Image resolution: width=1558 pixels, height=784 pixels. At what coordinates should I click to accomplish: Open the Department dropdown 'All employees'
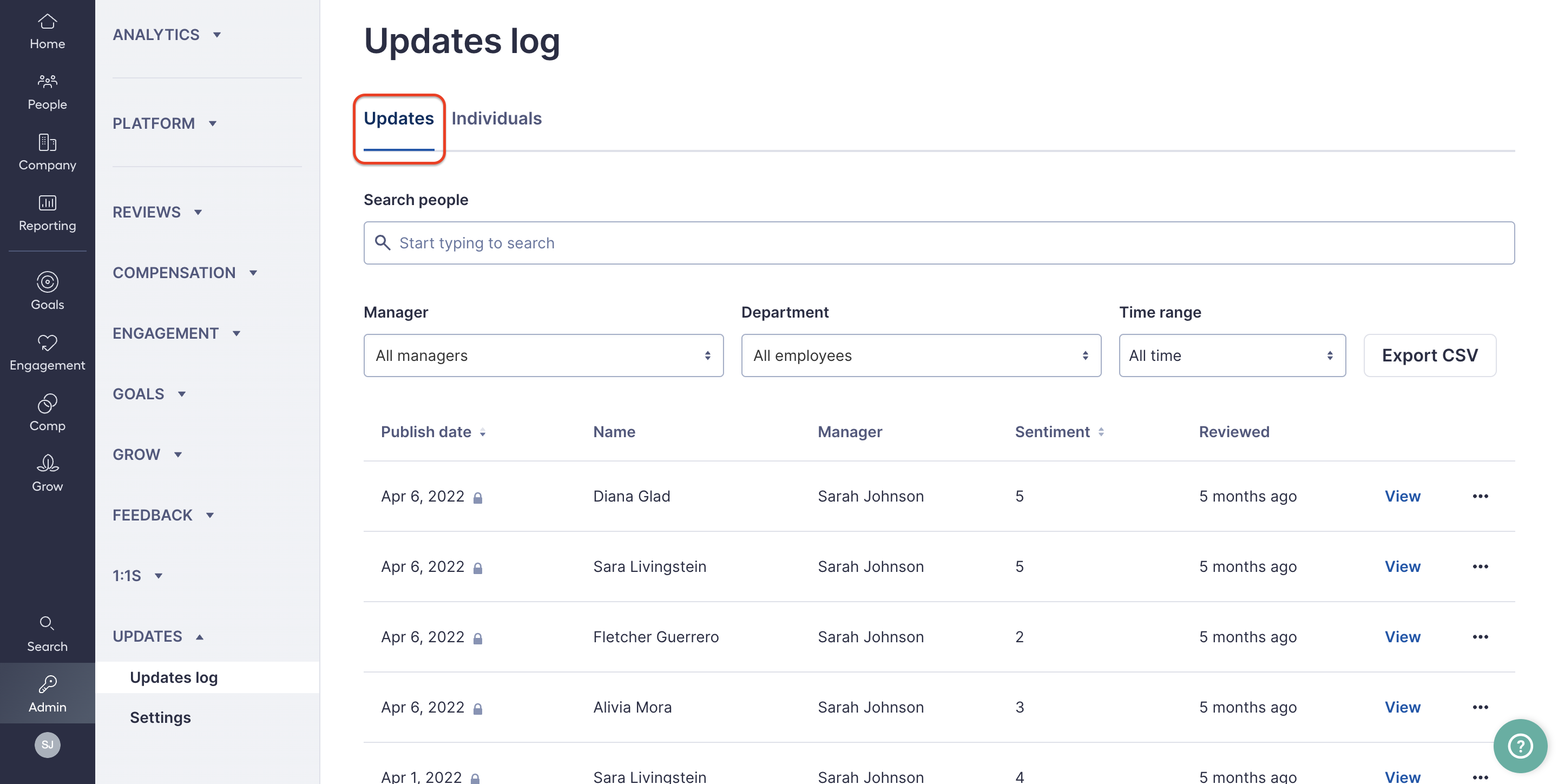921,355
